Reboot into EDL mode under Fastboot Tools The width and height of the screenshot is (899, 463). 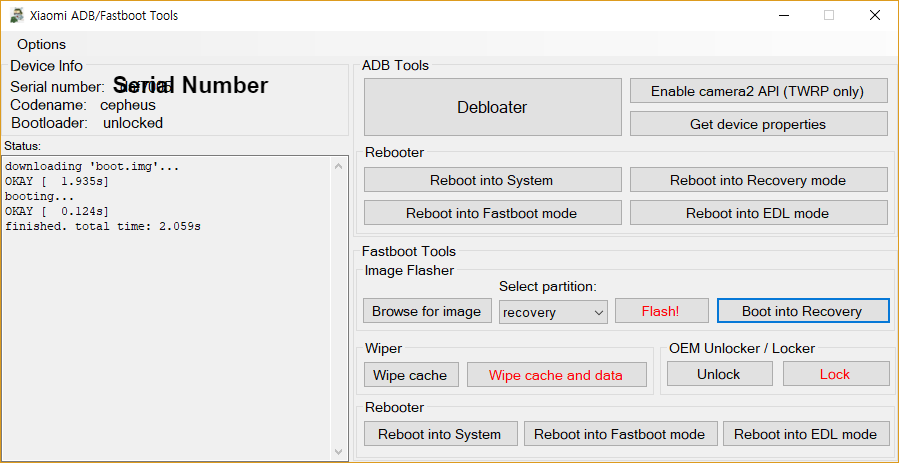tap(806, 434)
